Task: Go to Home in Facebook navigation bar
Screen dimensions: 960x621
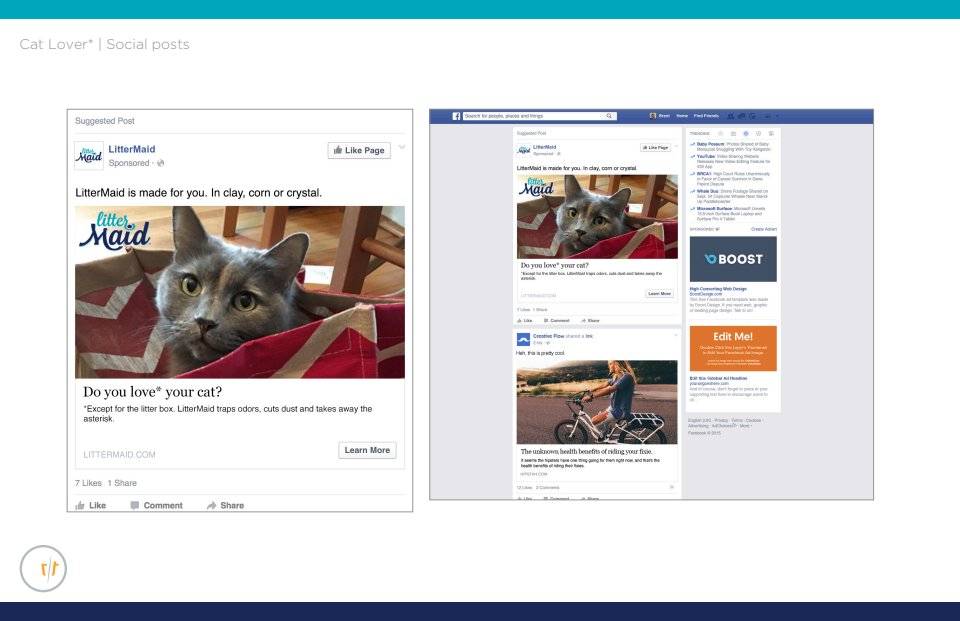Action: coord(682,116)
